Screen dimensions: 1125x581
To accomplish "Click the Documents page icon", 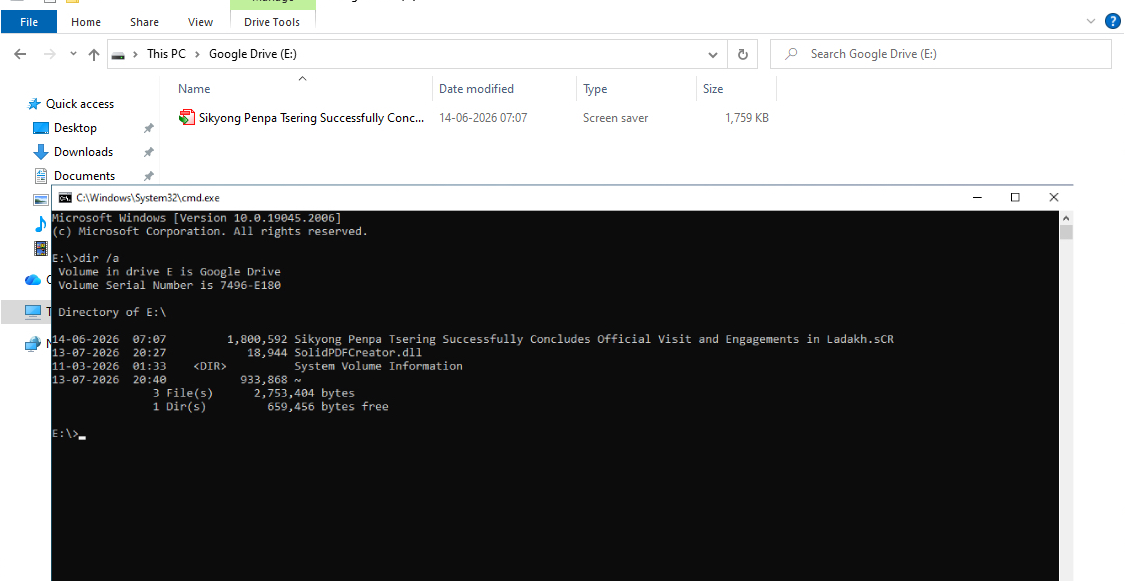I will click(x=41, y=176).
